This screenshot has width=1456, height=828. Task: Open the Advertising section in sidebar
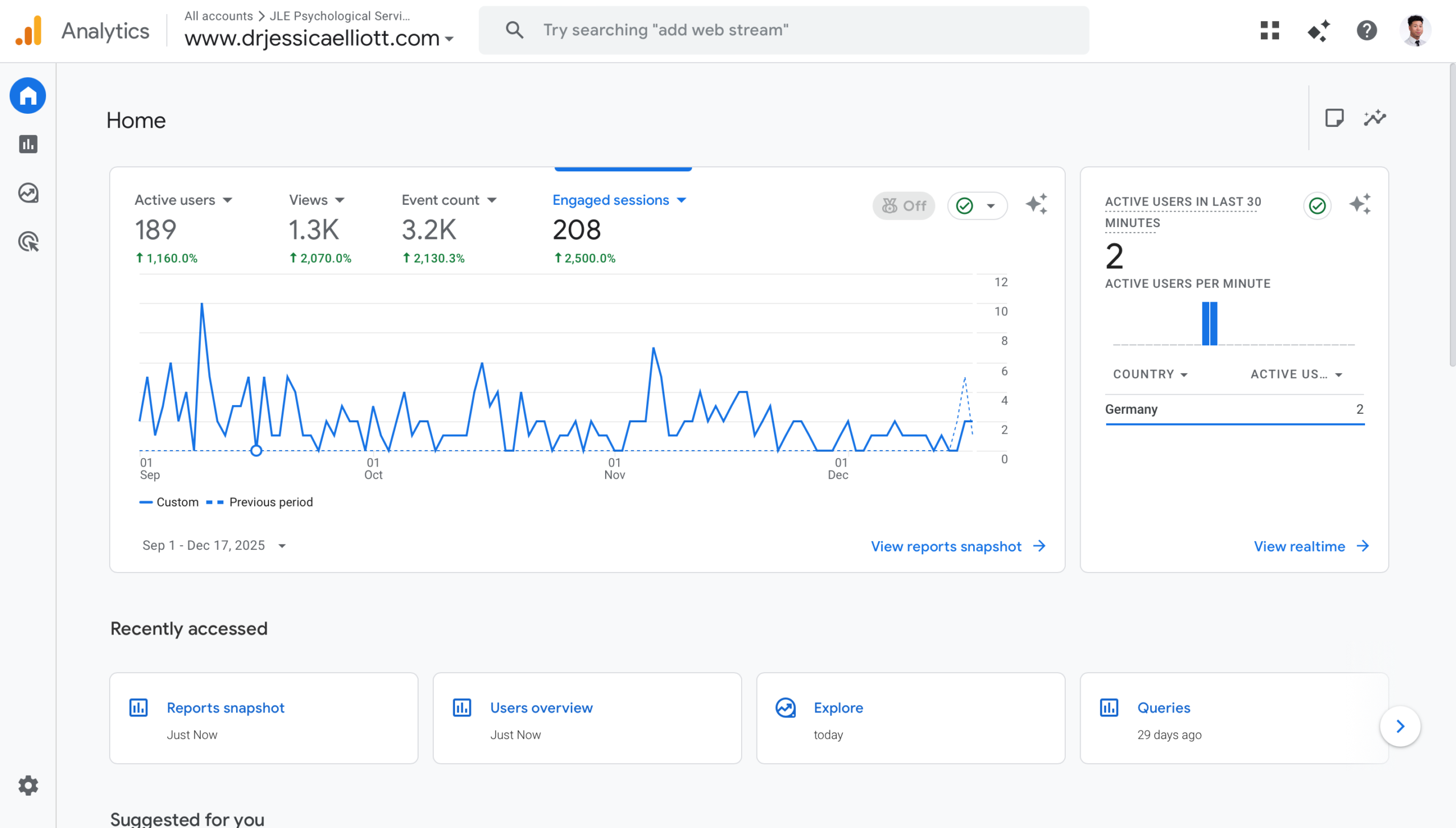coord(27,242)
